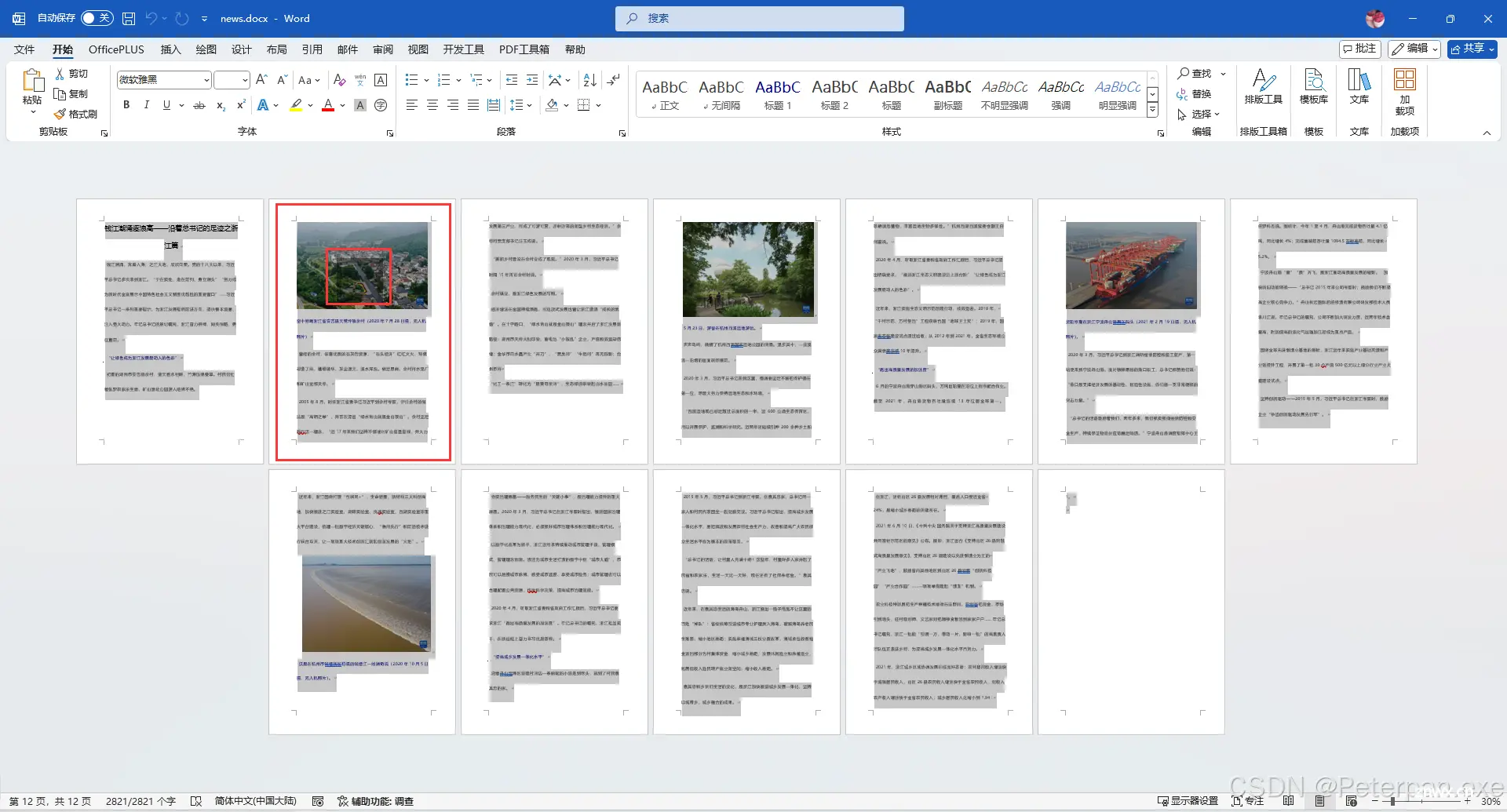Toggle Italic formatting
The height and width of the screenshot is (812, 1507).
pyautogui.click(x=146, y=105)
